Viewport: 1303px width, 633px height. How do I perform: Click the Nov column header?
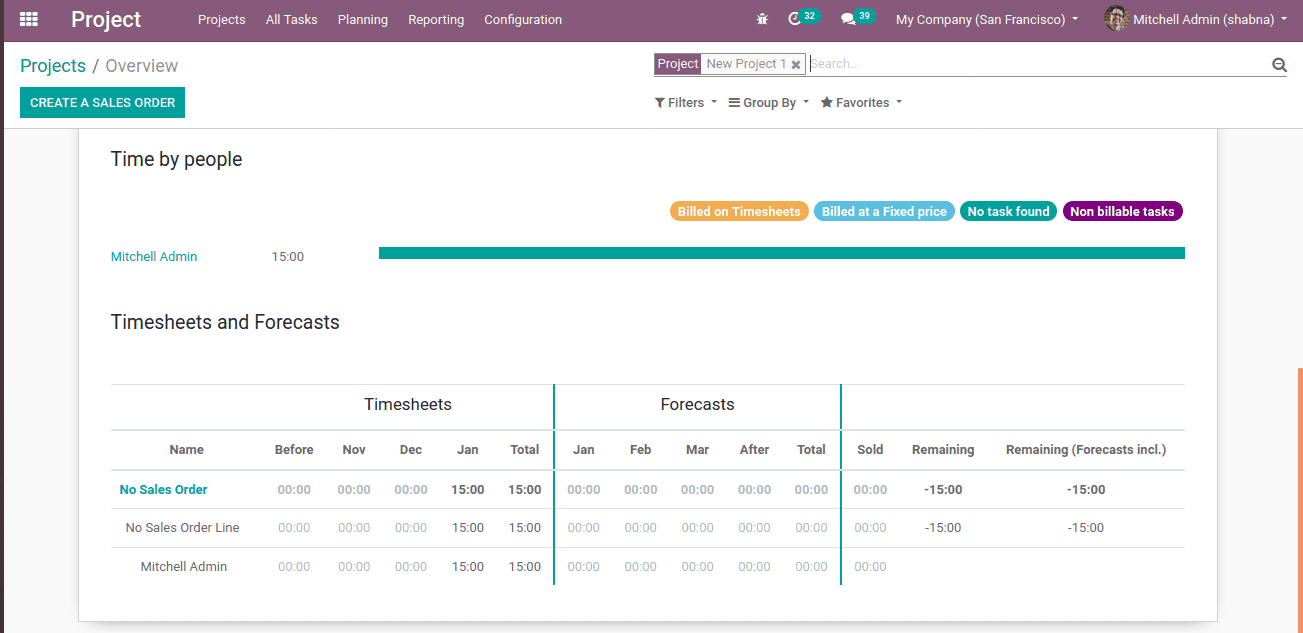(354, 449)
